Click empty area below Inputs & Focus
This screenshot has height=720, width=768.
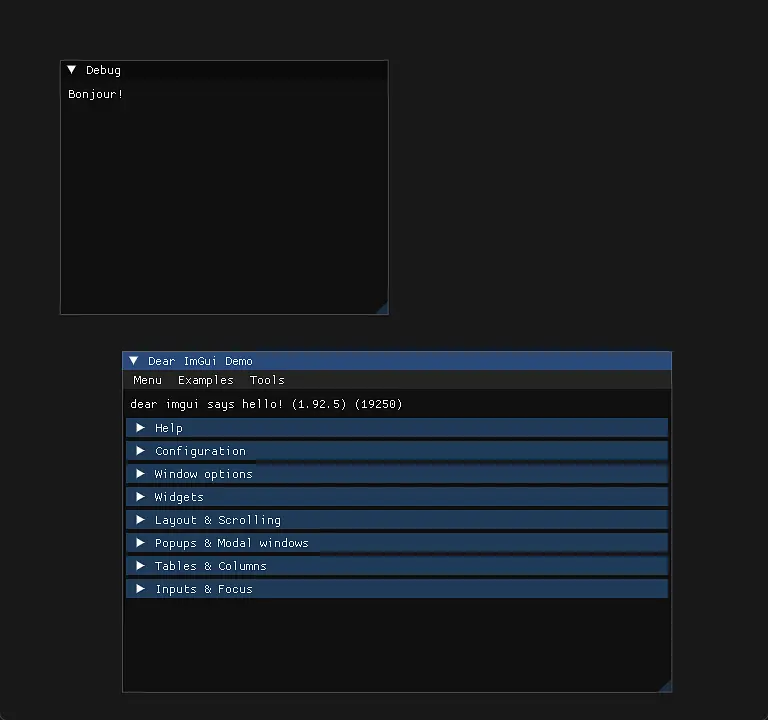(x=396, y=645)
